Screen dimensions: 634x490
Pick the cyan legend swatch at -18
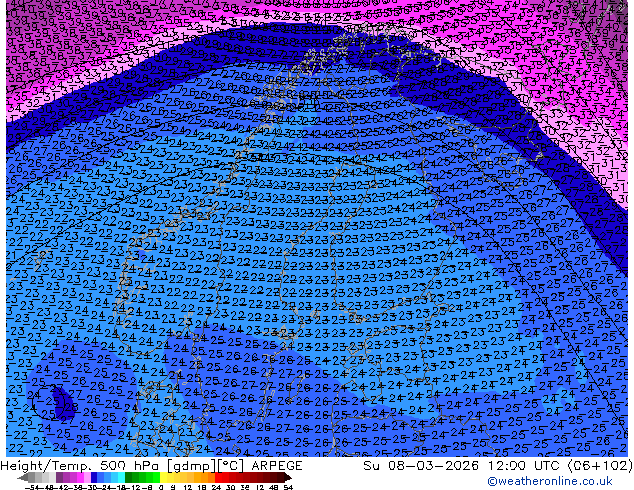121,477
